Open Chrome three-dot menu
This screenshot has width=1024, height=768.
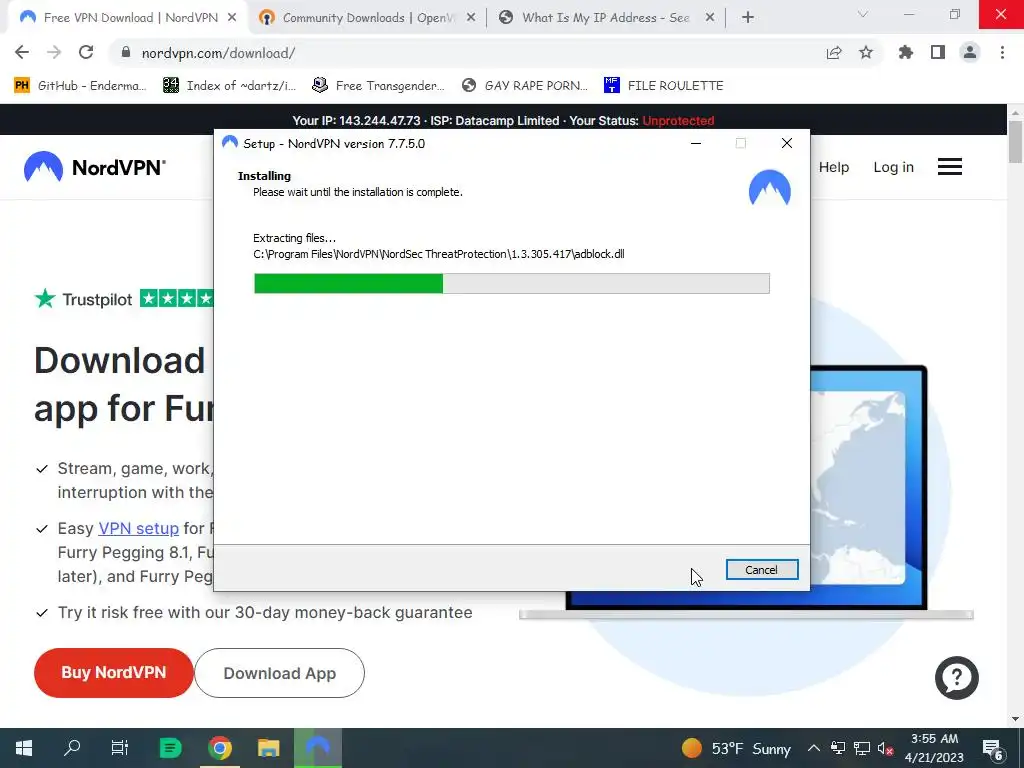click(1002, 53)
